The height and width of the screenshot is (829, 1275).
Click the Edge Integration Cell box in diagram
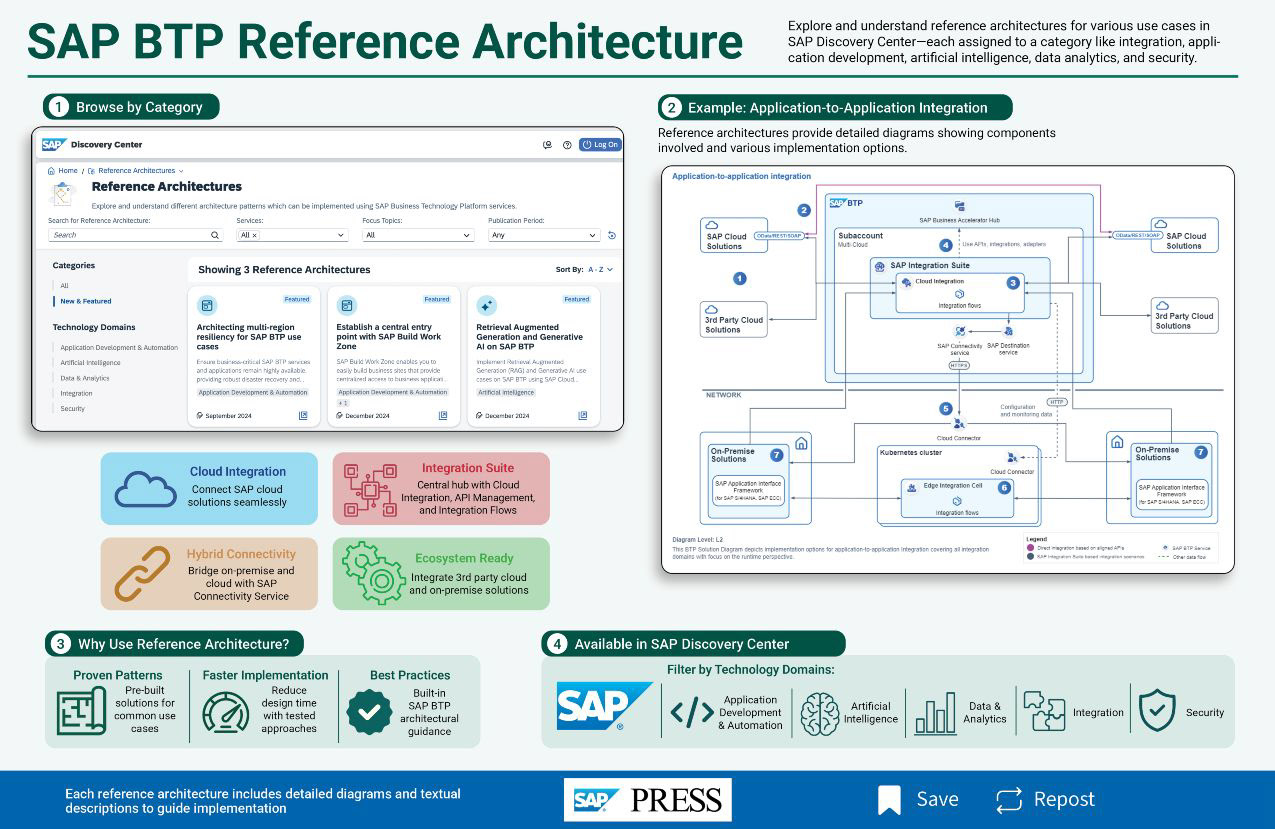pos(958,497)
